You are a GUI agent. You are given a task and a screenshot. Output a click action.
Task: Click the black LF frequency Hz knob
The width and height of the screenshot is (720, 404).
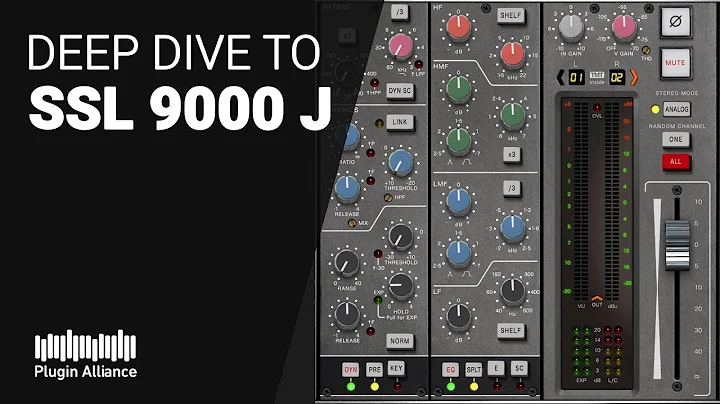click(512, 290)
